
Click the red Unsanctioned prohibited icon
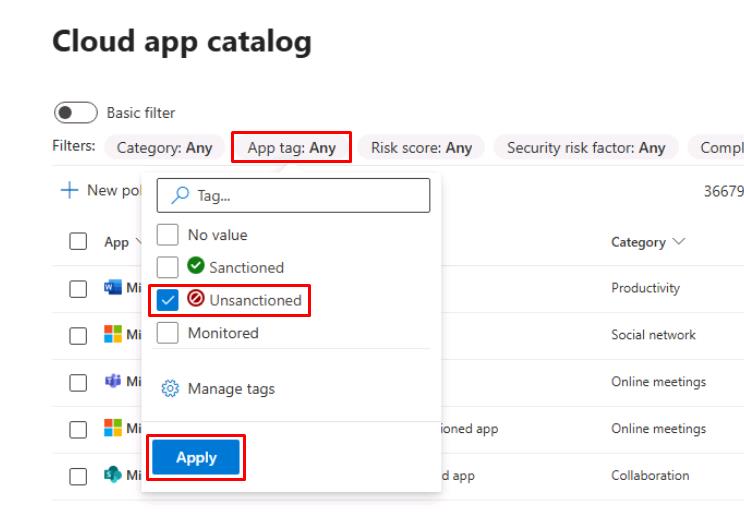click(196, 300)
